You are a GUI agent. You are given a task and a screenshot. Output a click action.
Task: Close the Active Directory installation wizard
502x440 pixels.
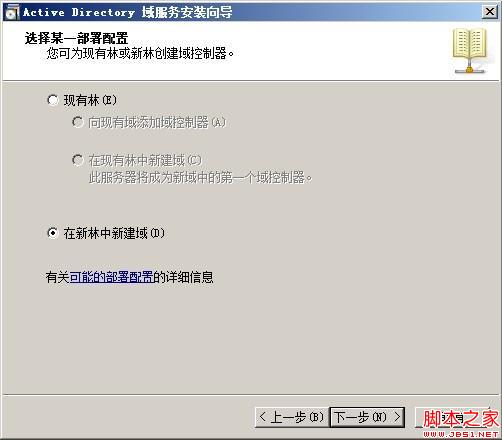(x=490, y=12)
